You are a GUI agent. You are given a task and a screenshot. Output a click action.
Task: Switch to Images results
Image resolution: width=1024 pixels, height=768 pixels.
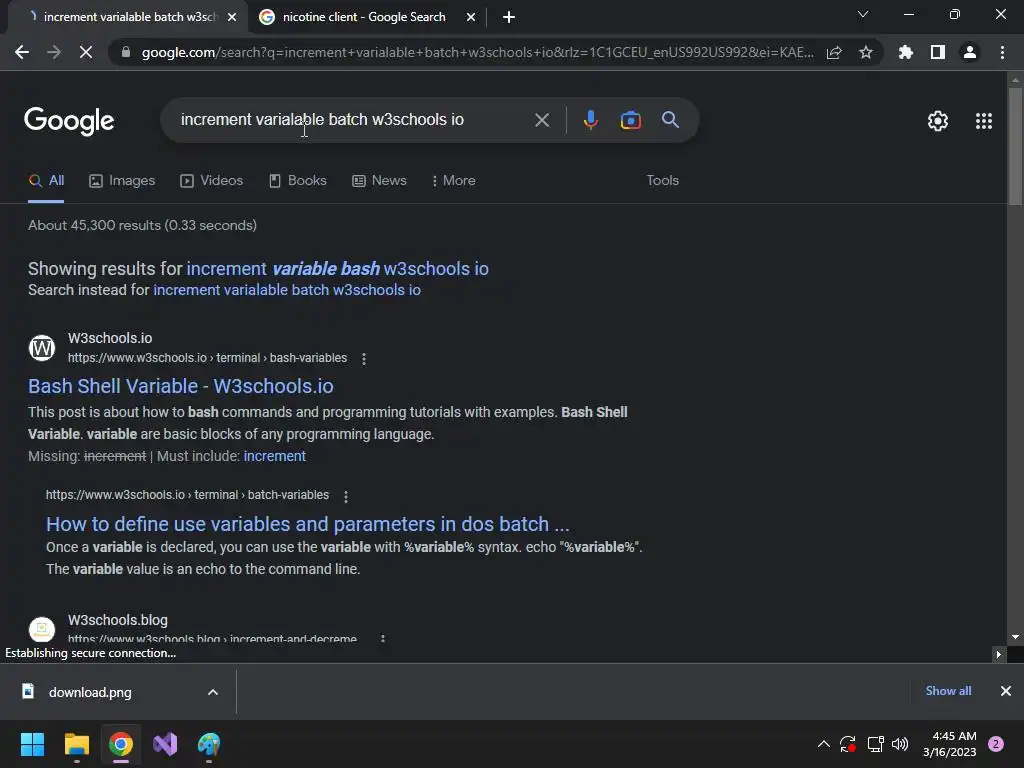click(x=122, y=181)
